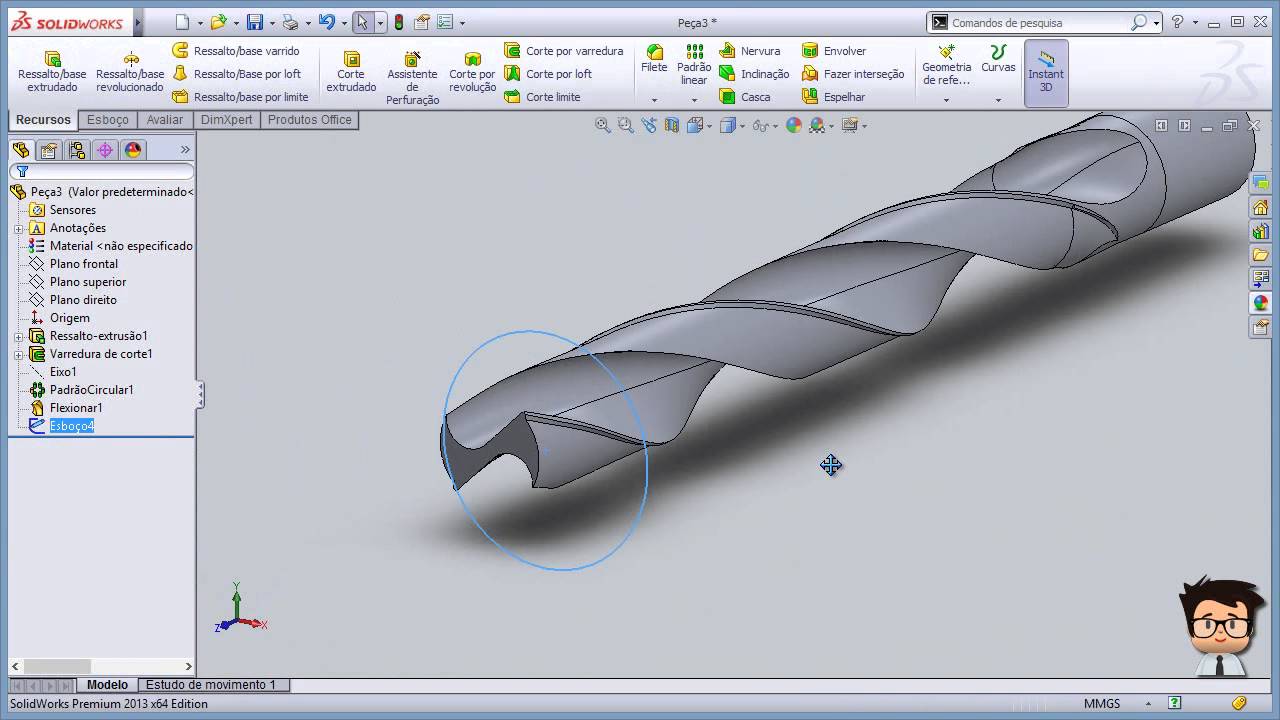Viewport: 1280px width, 720px height.
Task: Click the Undo icon
Action: pos(326,22)
